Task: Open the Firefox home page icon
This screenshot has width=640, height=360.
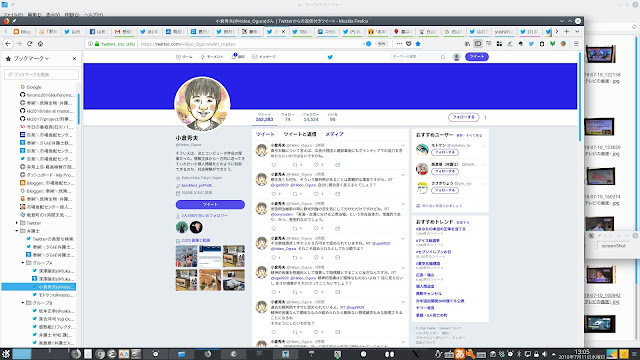Action: (40, 44)
